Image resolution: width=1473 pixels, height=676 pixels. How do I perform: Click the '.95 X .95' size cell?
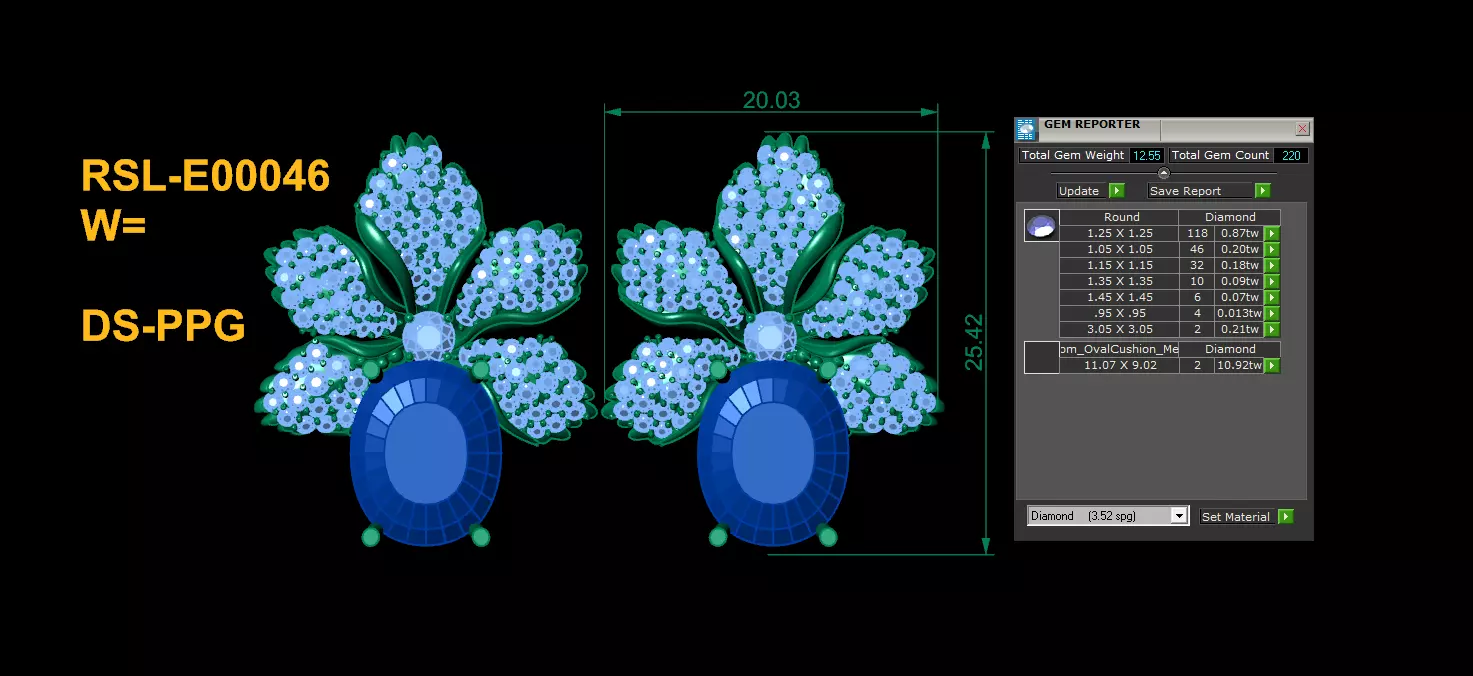[1119, 313]
